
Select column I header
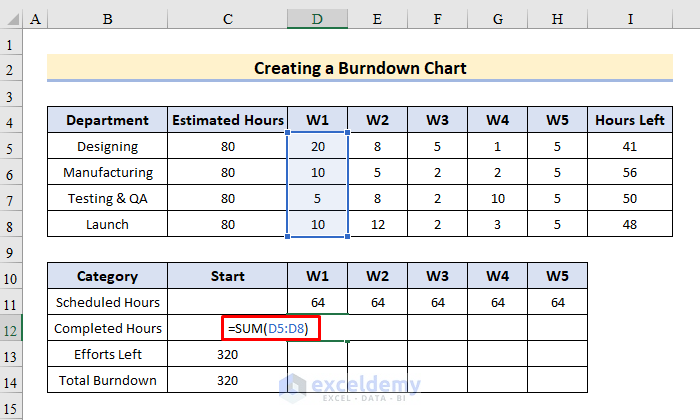[629, 20]
